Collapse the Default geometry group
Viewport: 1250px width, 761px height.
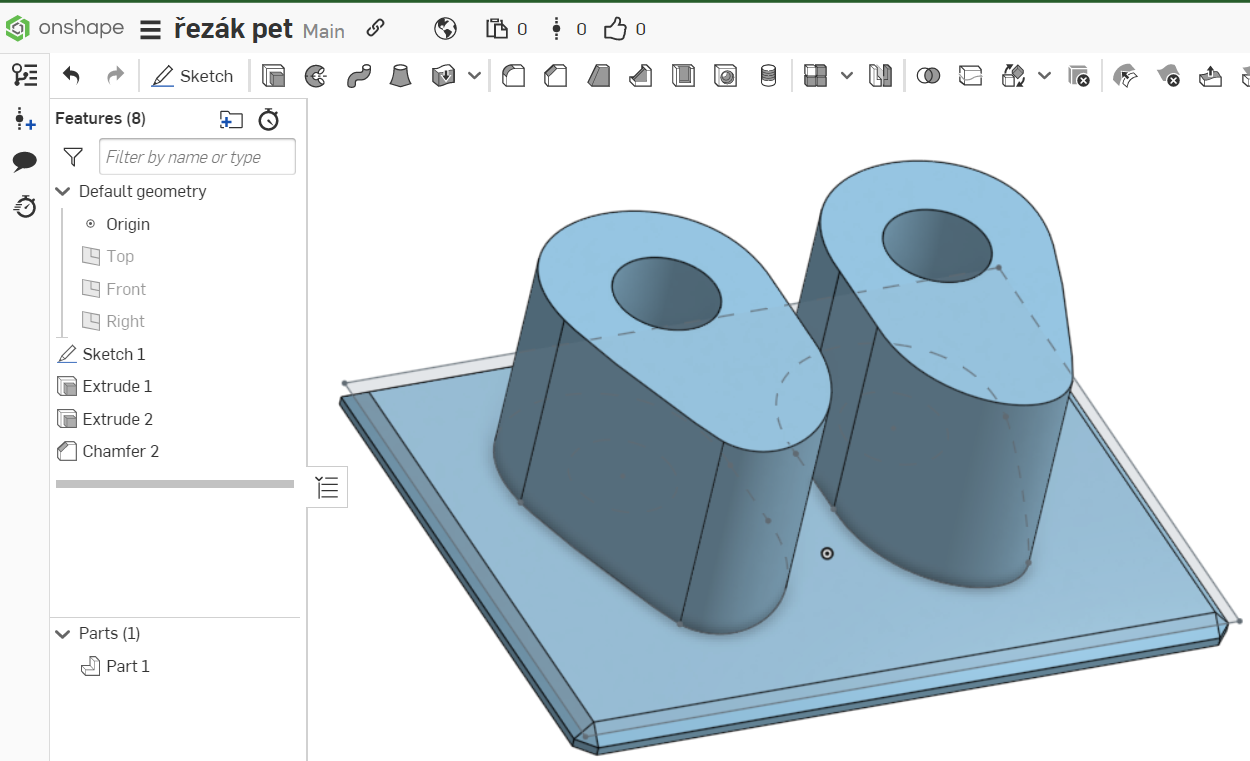pyautogui.click(x=63, y=191)
